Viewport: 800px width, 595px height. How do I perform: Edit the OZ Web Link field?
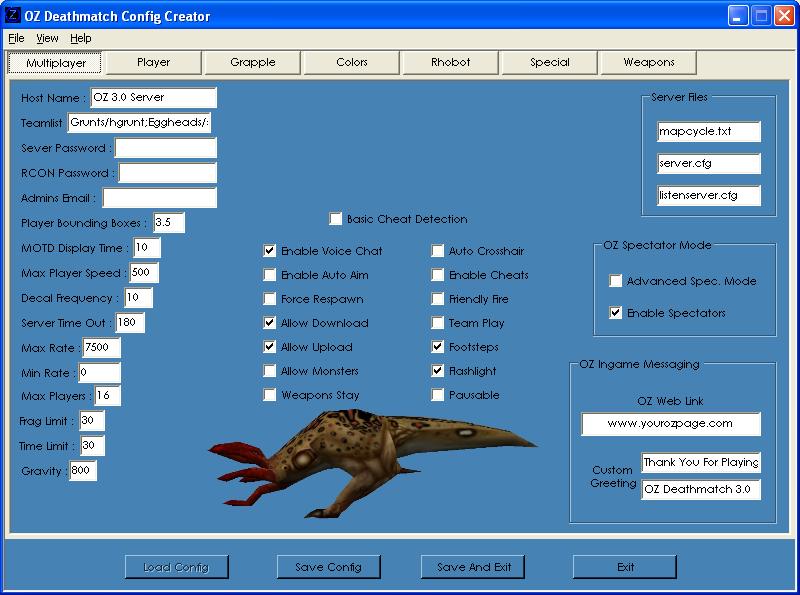tap(670, 424)
